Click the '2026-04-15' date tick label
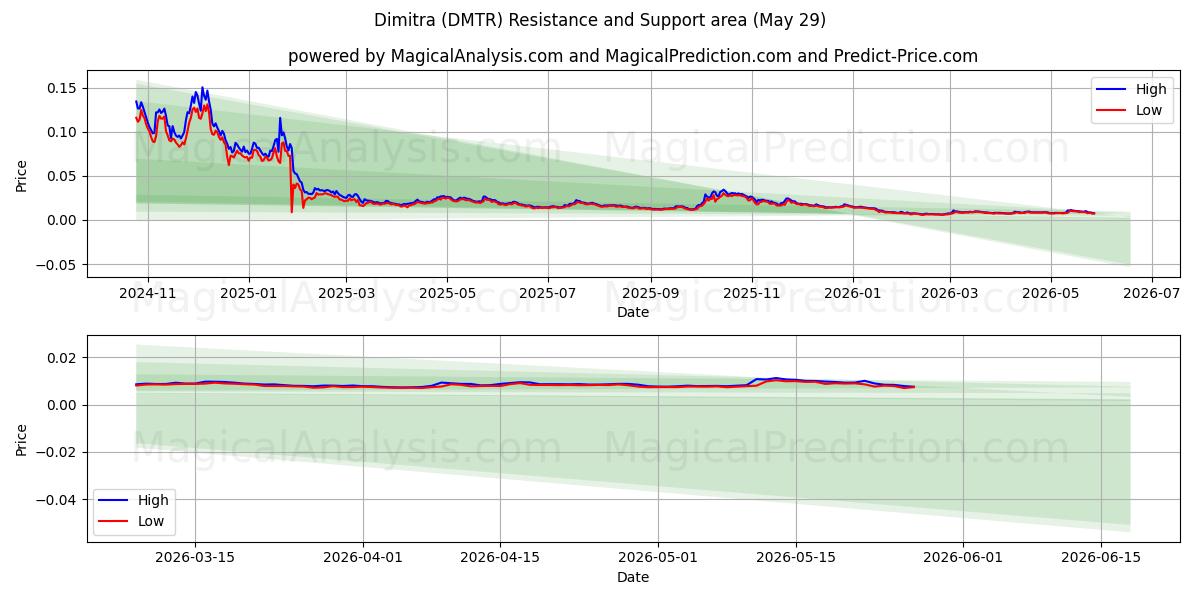Screen dimensions: 1200x600 pyautogui.click(x=501, y=559)
